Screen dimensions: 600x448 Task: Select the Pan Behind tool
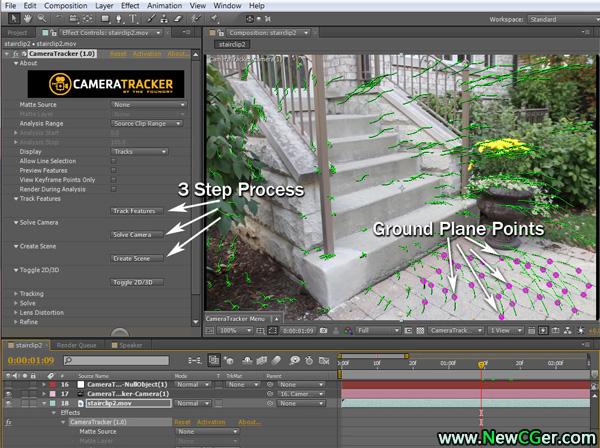click(88, 18)
